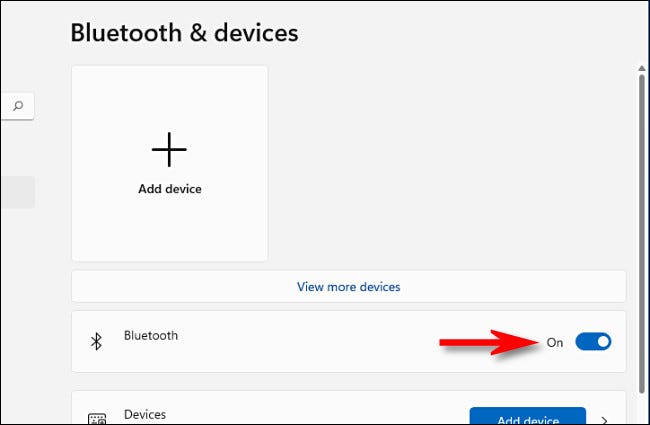650x425 pixels.
Task: Select the highlighted sidebar navigation item
Action: 17,192
